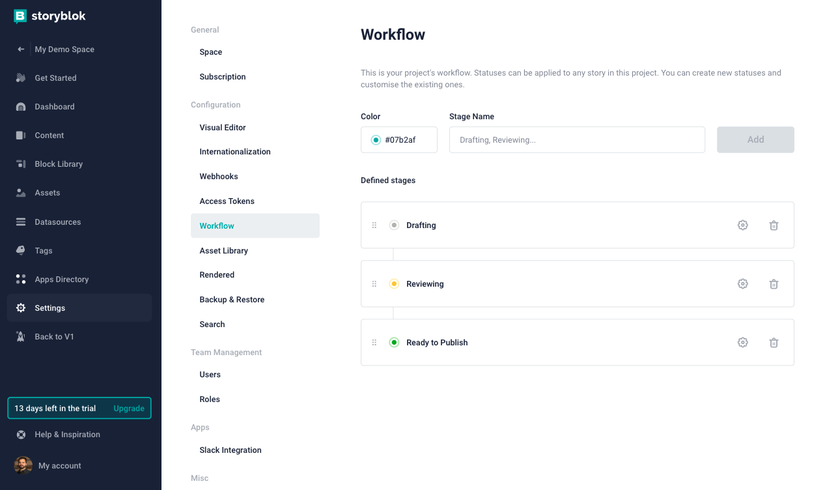Screen dimensions: 840x490
Task: Click drag handle of Ready to Publish
Action: coord(374,342)
